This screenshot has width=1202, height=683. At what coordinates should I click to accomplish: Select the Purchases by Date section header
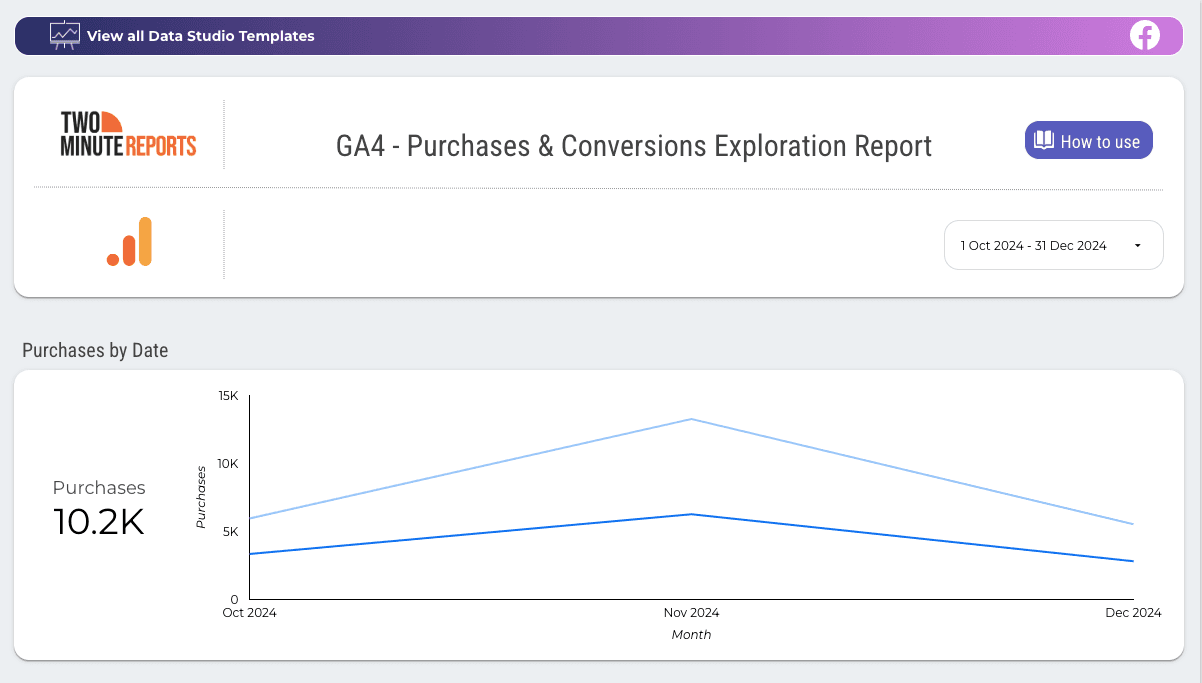[x=95, y=350]
